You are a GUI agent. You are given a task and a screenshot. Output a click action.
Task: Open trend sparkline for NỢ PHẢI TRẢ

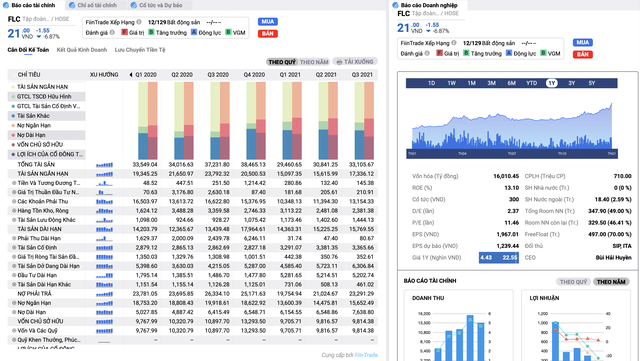point(104,294)
